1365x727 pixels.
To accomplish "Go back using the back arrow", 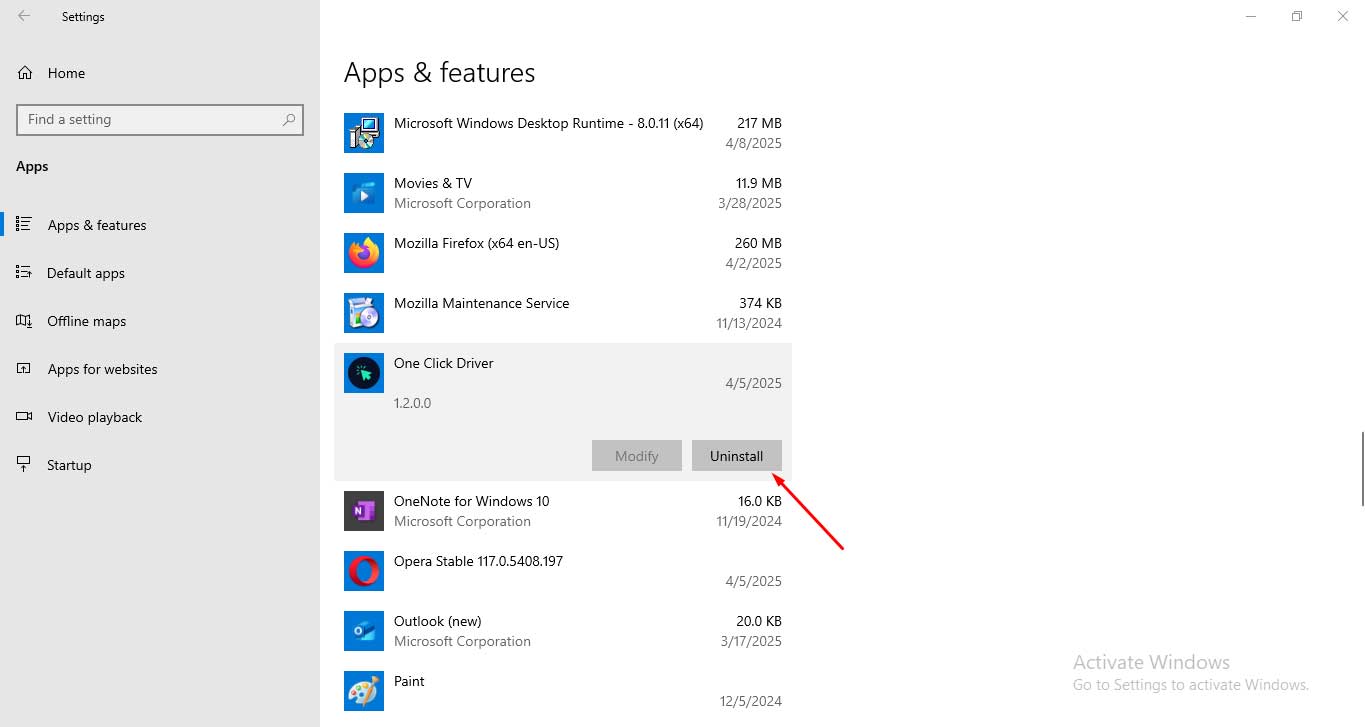I will click(24, 16).
